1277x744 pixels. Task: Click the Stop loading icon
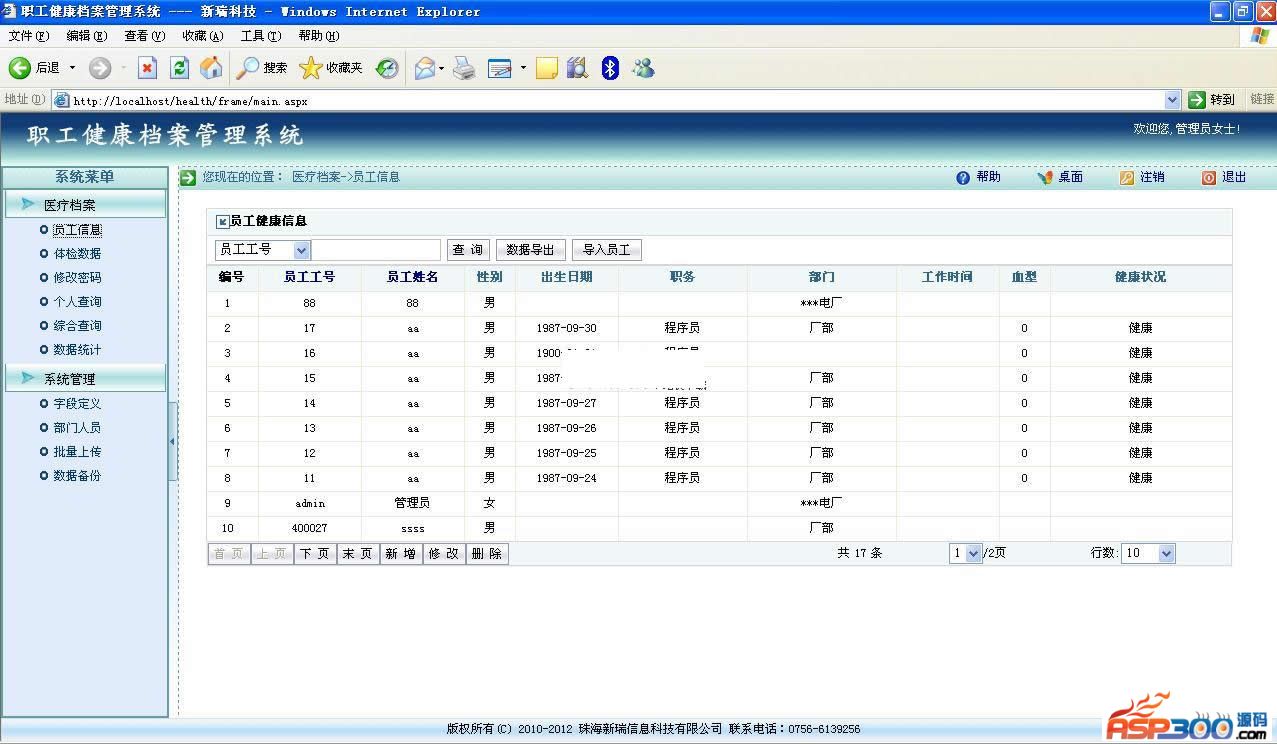[147, 68]
